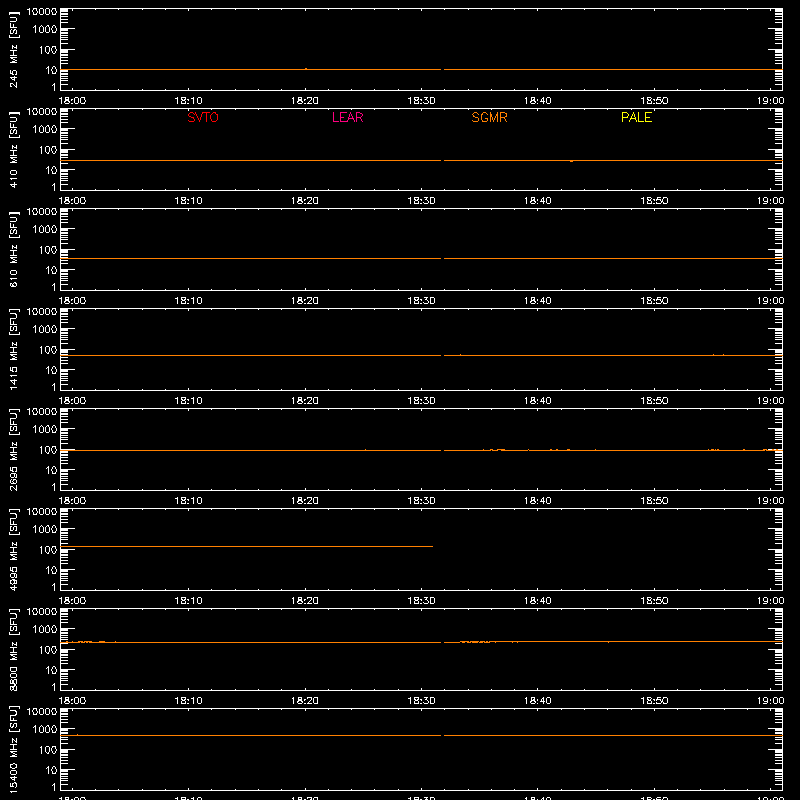Click the 18:50 tick label under 1415 MHz plot

[654, 401]
